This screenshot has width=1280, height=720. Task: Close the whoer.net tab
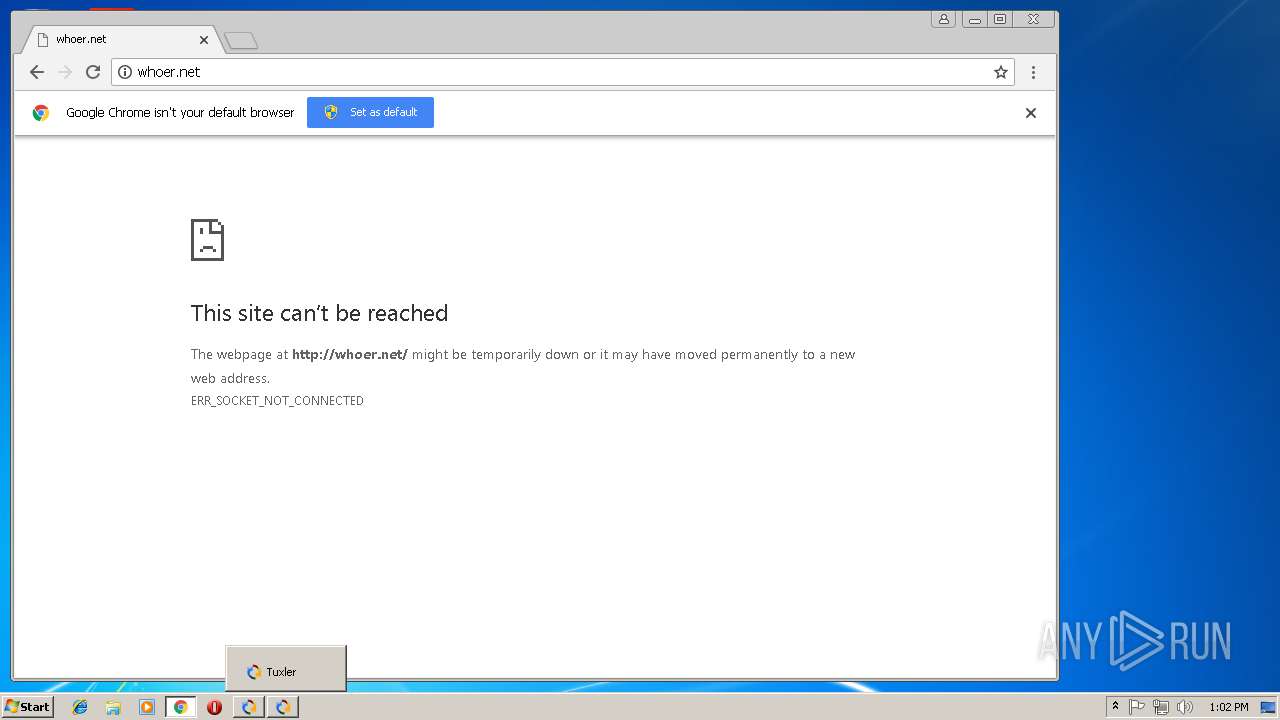pos(204,40)
